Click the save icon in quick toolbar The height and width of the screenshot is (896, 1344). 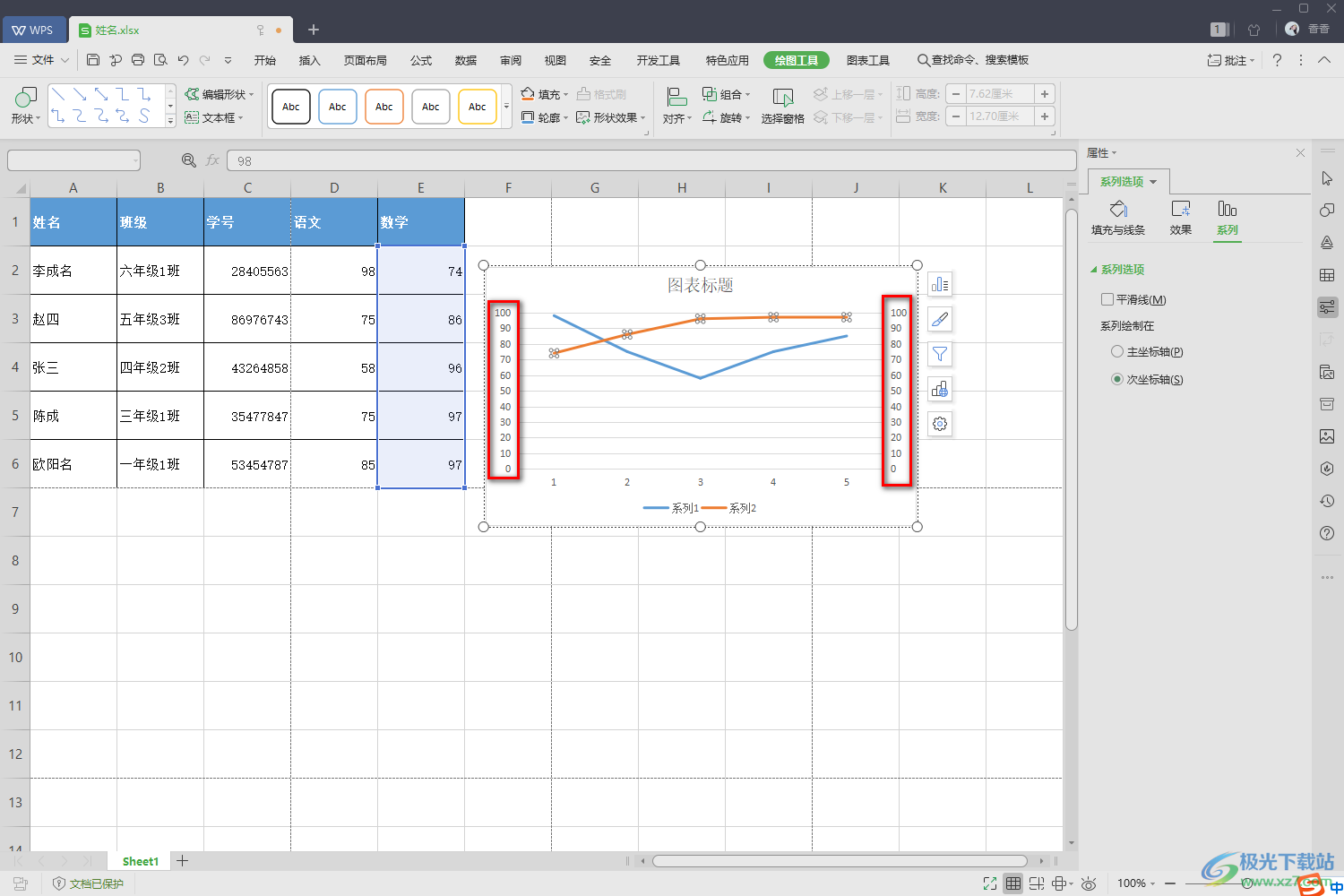point(93,60)
